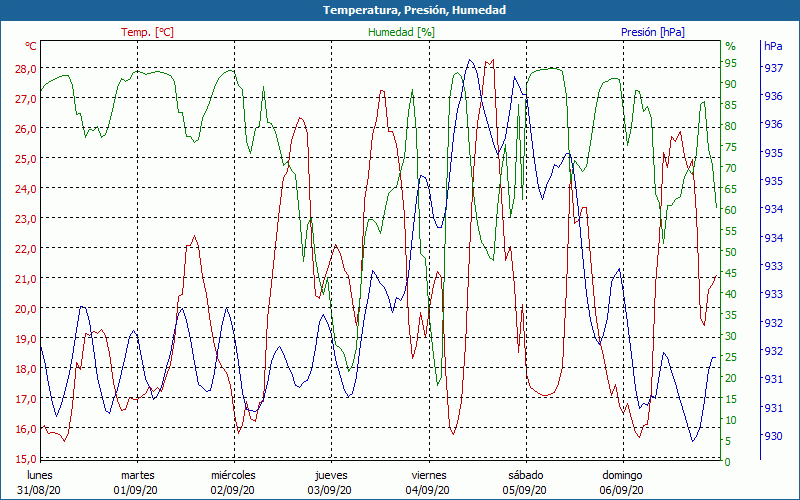Select the green Humedad [%] legend label
Viewport: 800px width, 500px height.
[401, 32]
